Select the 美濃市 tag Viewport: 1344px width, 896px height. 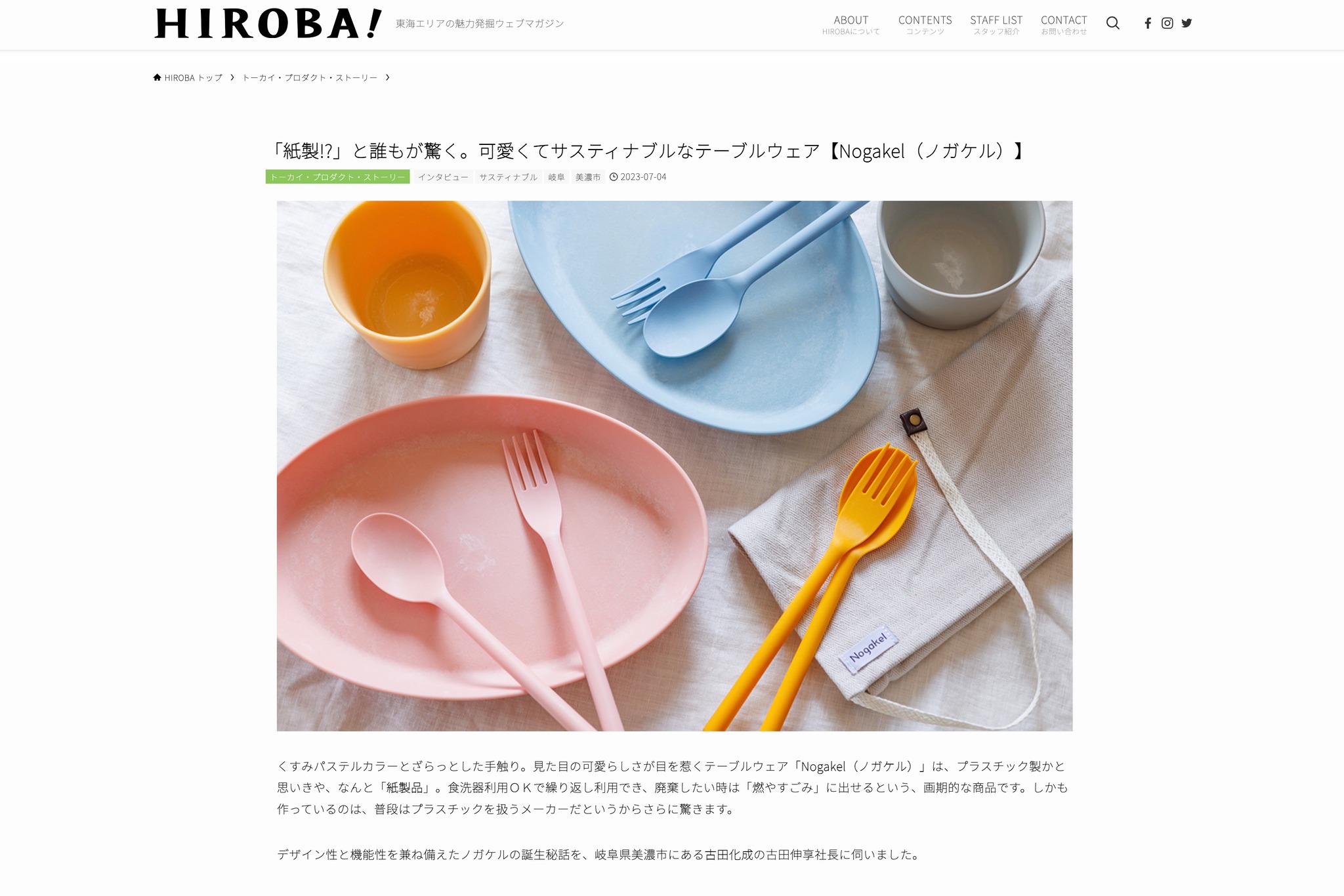tap(588, 177)
